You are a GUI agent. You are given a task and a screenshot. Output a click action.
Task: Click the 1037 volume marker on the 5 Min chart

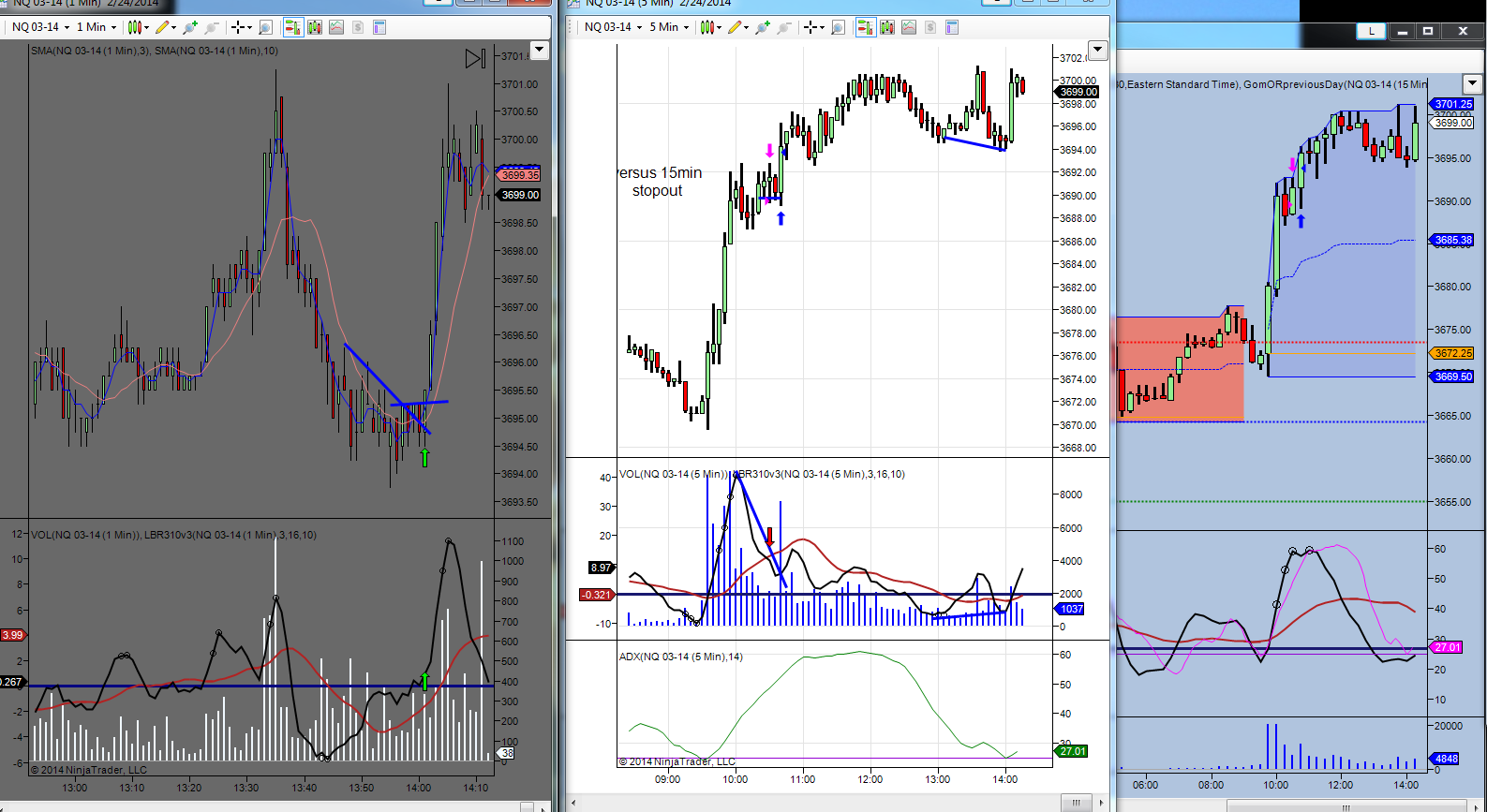(x=1071, y=609)
